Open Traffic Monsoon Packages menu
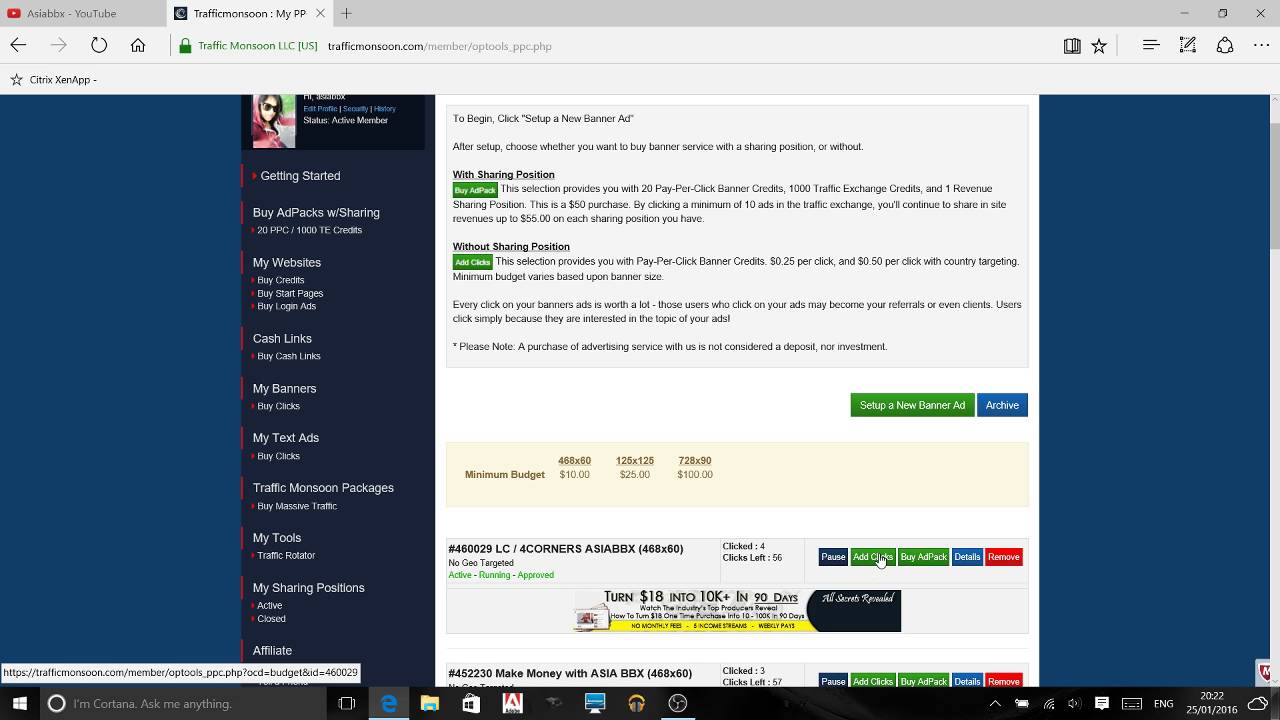Screen dimensions: 1280x720 [x=323, y=487]
